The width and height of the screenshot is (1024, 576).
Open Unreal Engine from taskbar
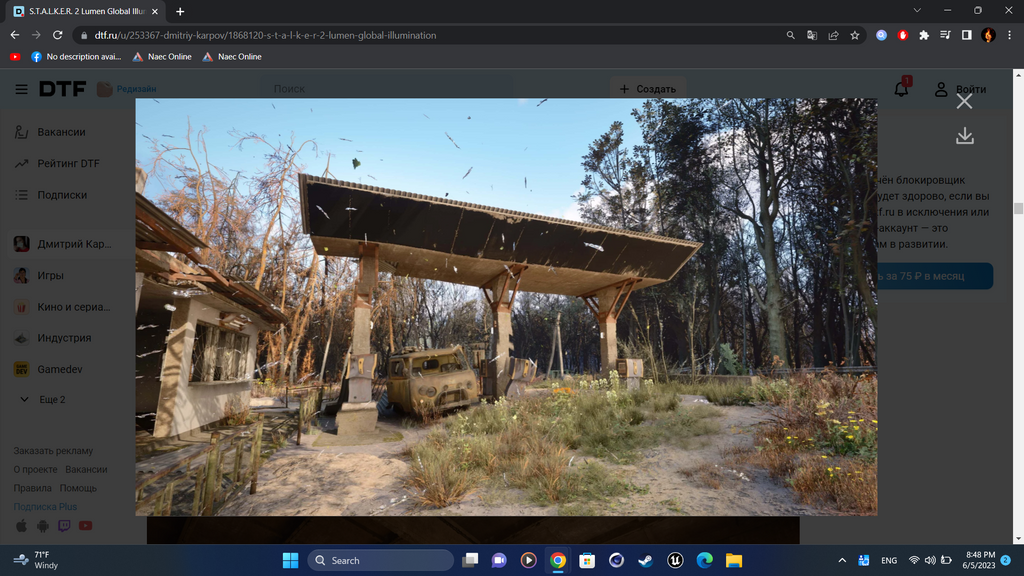tap(675, 560)
